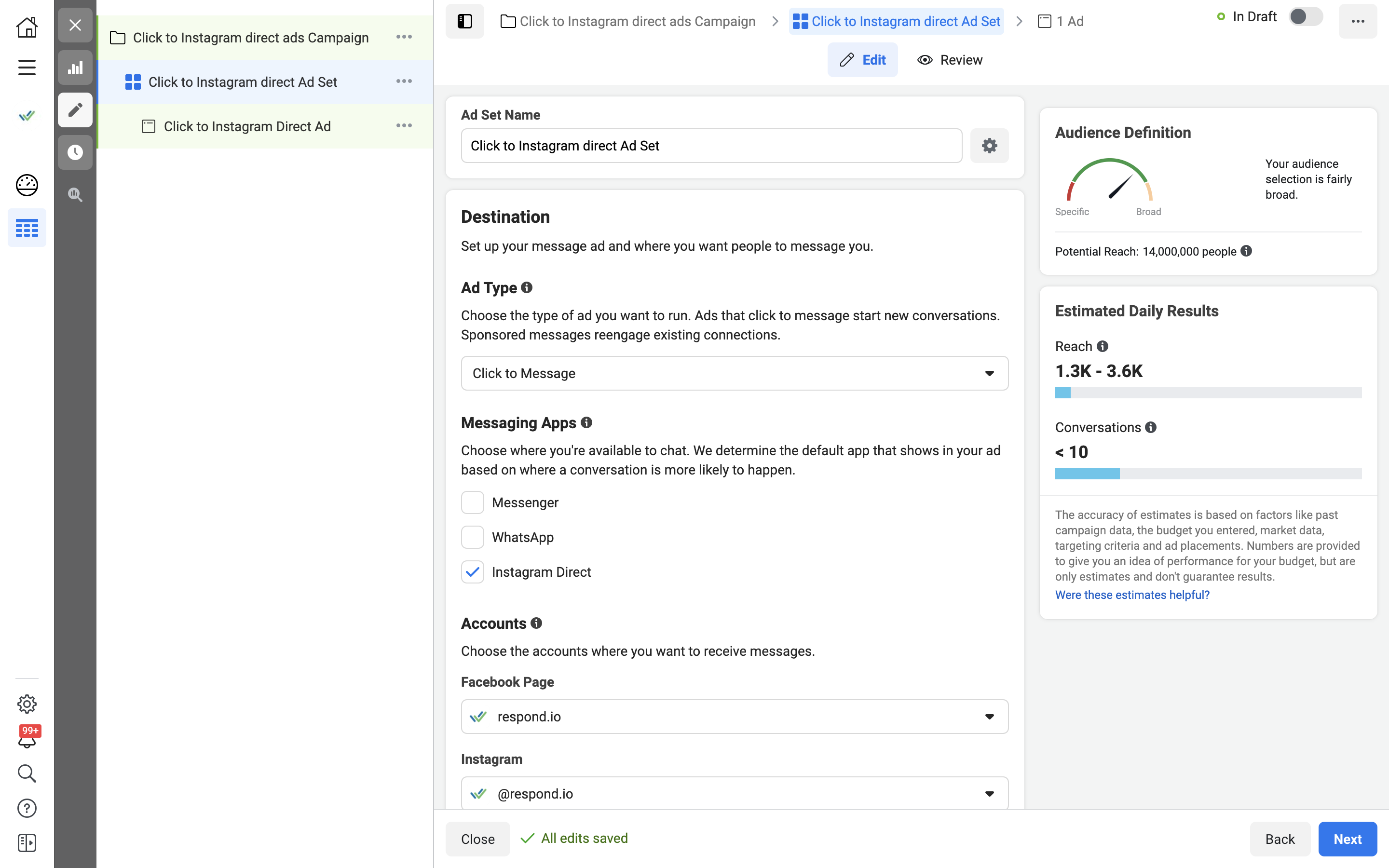
Task: Switch to the Review tab
Action: (950, 60)
